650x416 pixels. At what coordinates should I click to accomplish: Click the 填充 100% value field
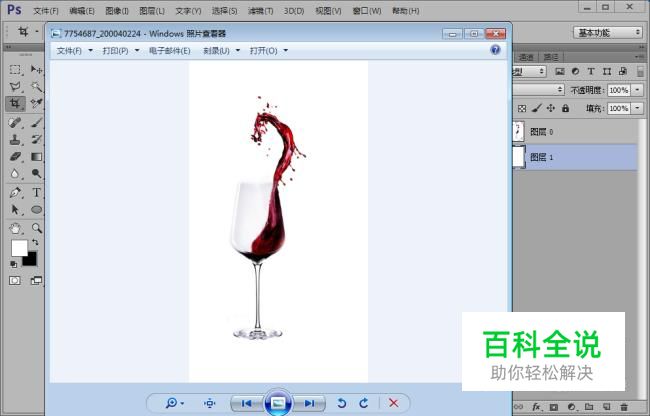pos(619,109)
